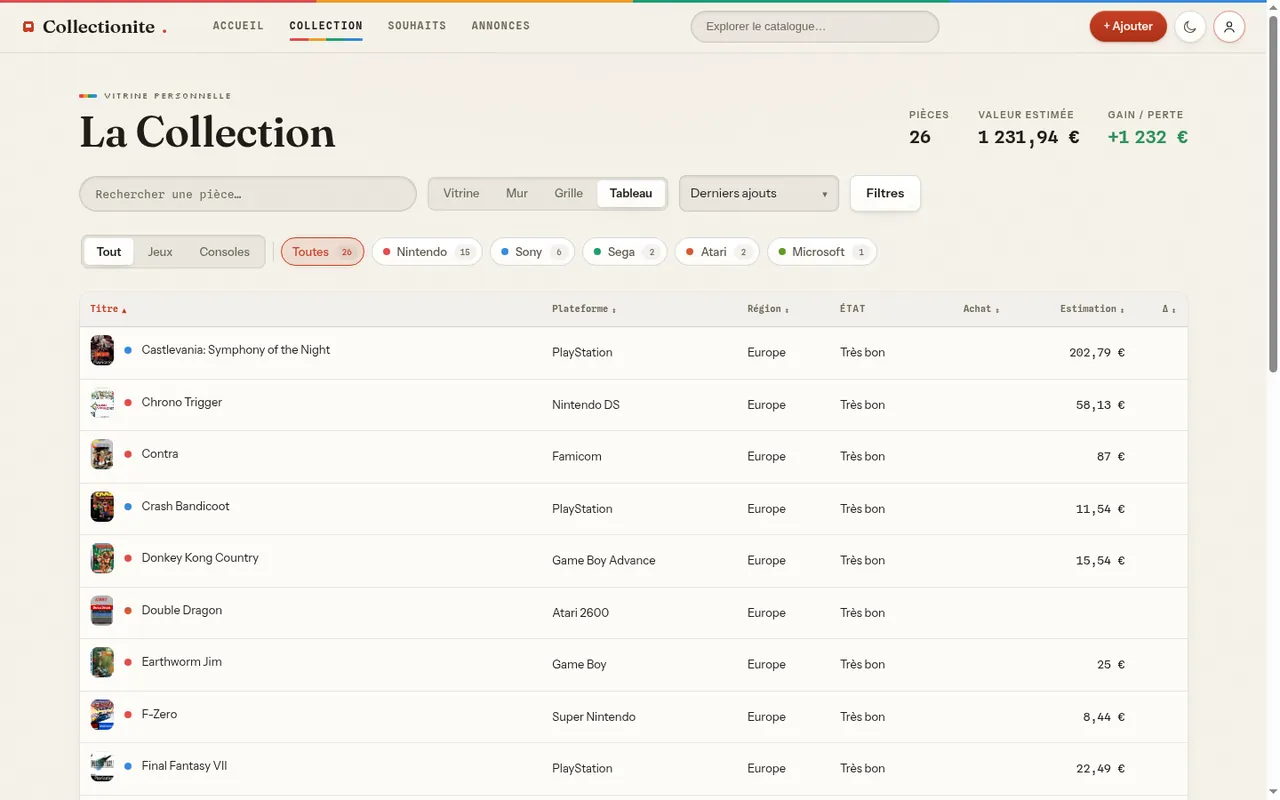Focus the Explorer le catalogue search
The height and width of the screenshot is (800, 1280).
815,27
